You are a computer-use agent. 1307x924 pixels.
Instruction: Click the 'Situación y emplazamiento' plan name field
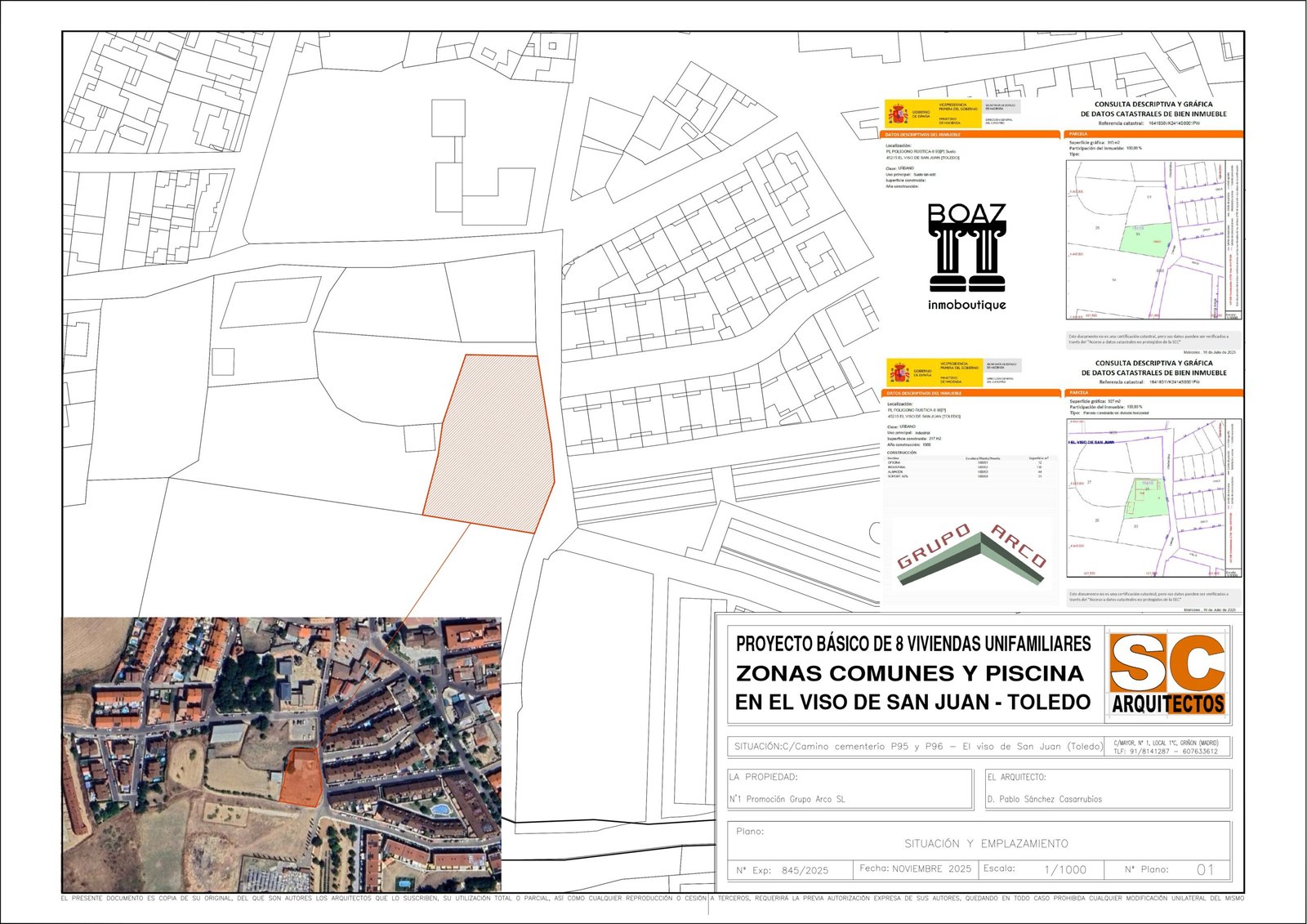tap(985, 843)
